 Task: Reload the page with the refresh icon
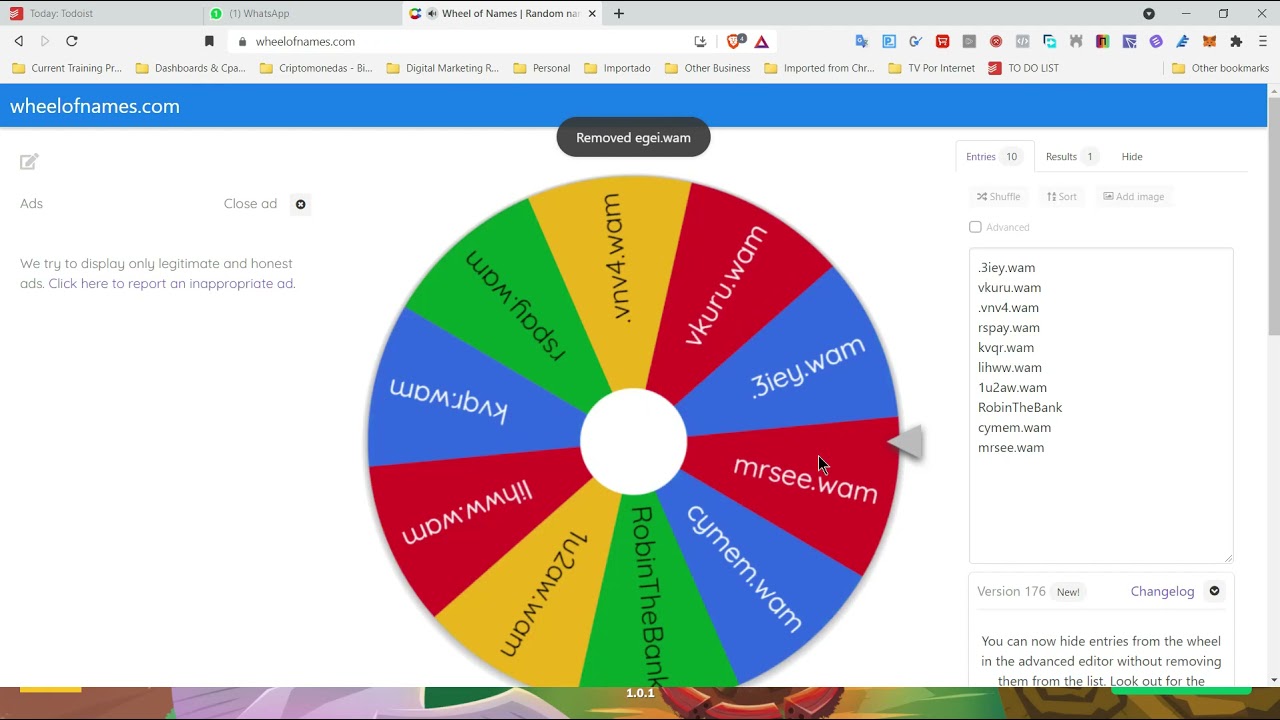(x=72, y=41)
